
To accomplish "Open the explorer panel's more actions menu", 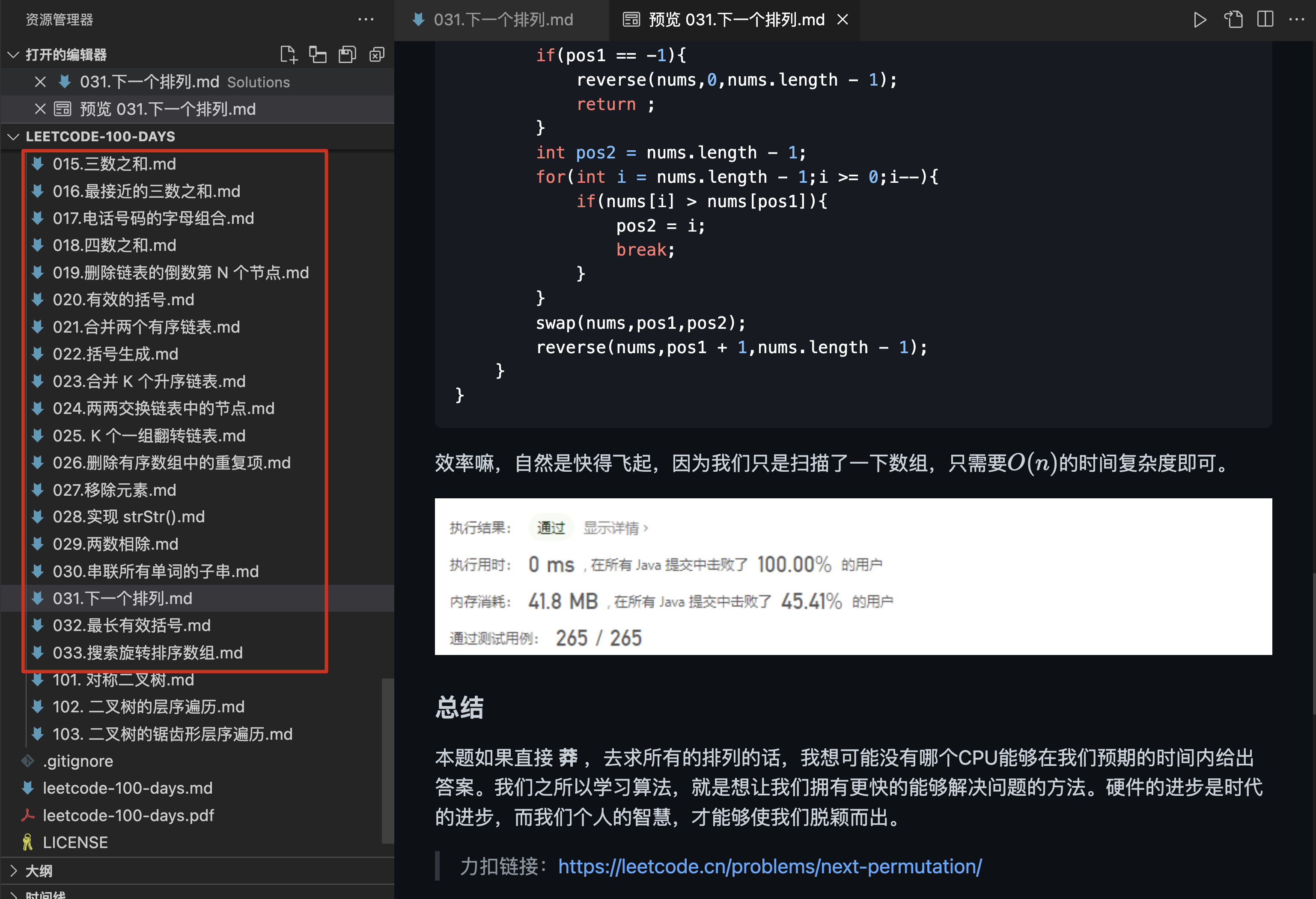I will (x=366, y=20).
